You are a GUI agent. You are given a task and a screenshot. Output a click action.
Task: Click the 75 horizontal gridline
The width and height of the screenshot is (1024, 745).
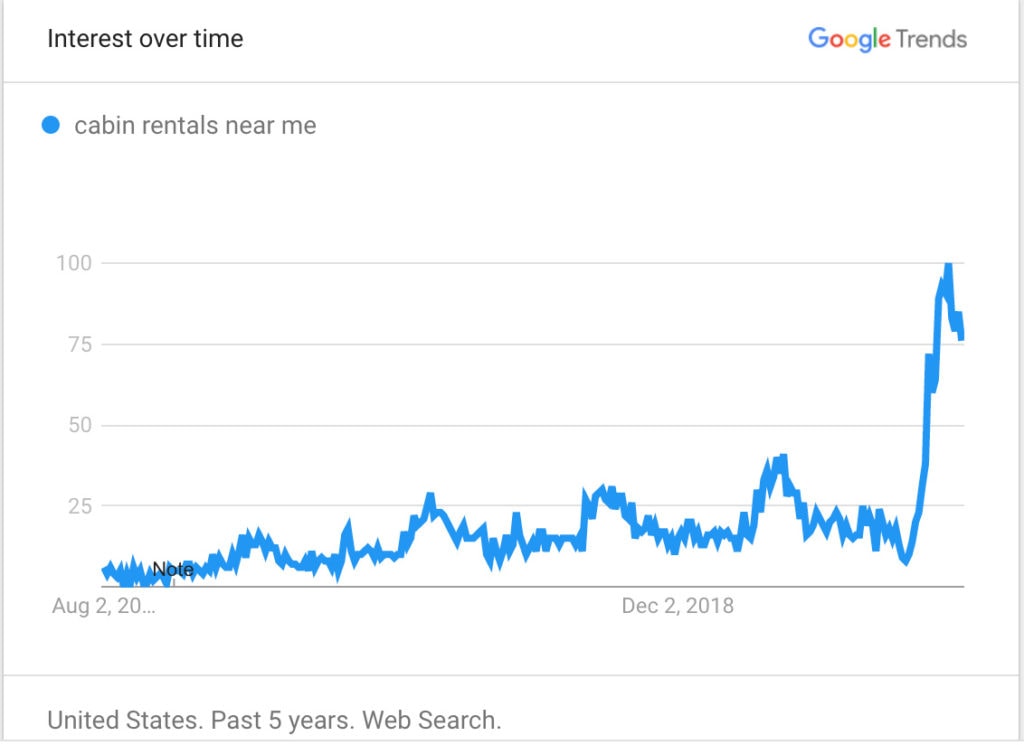[x=532, y=344]
